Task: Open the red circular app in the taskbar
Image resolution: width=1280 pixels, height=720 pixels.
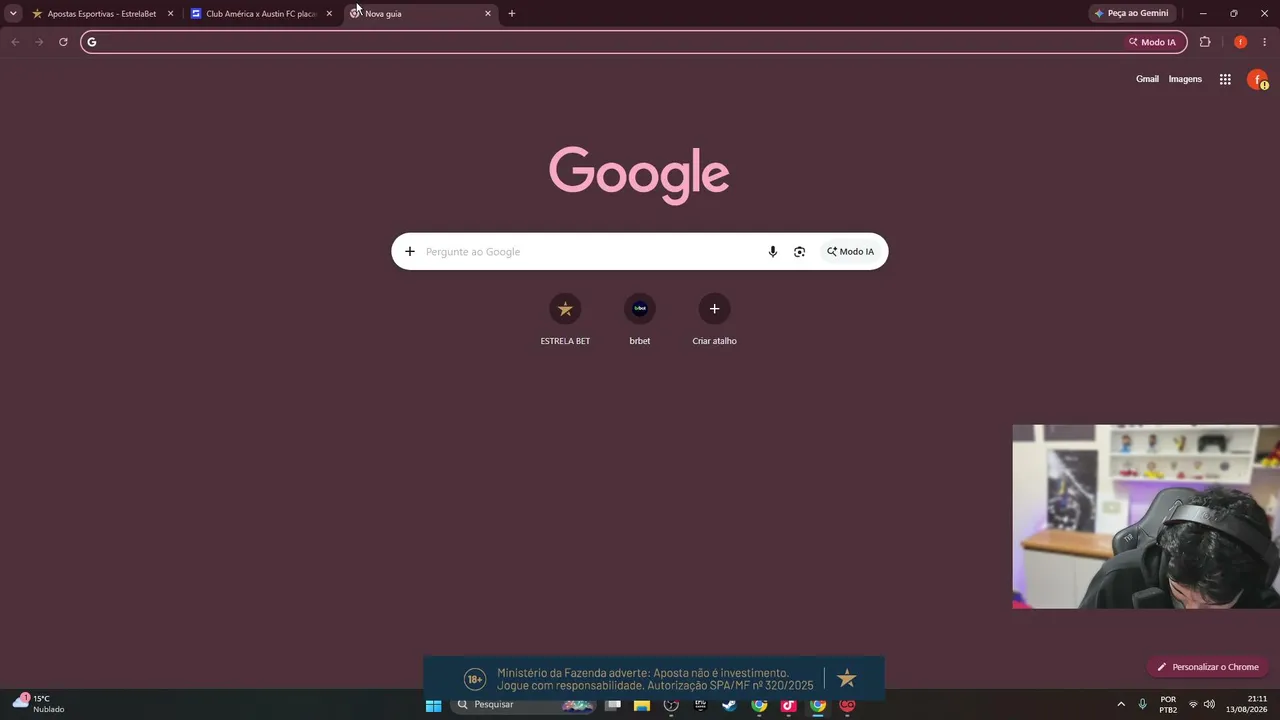Action: (x=848, y=705)
